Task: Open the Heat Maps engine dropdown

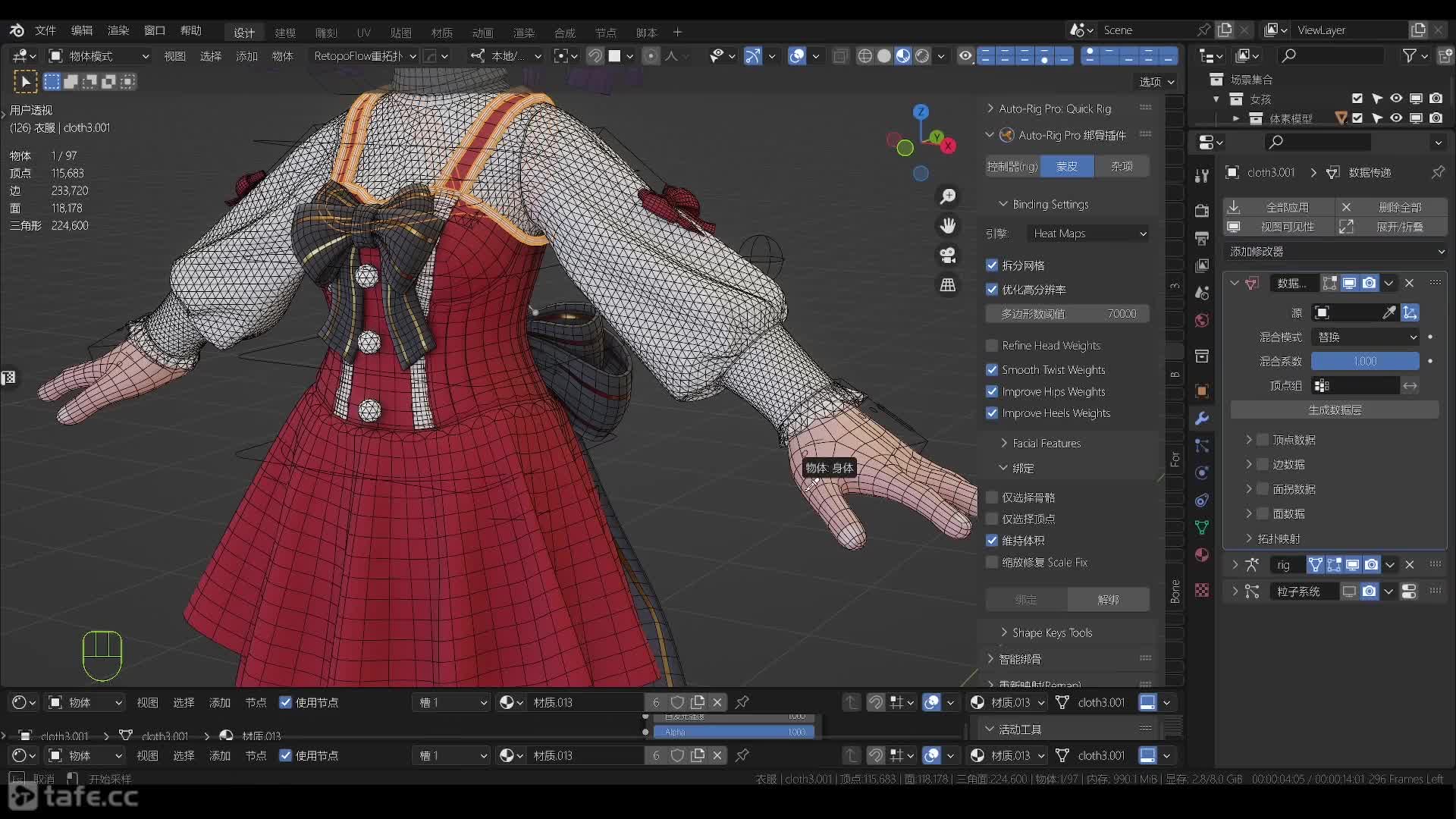Action: point(1088,234)
